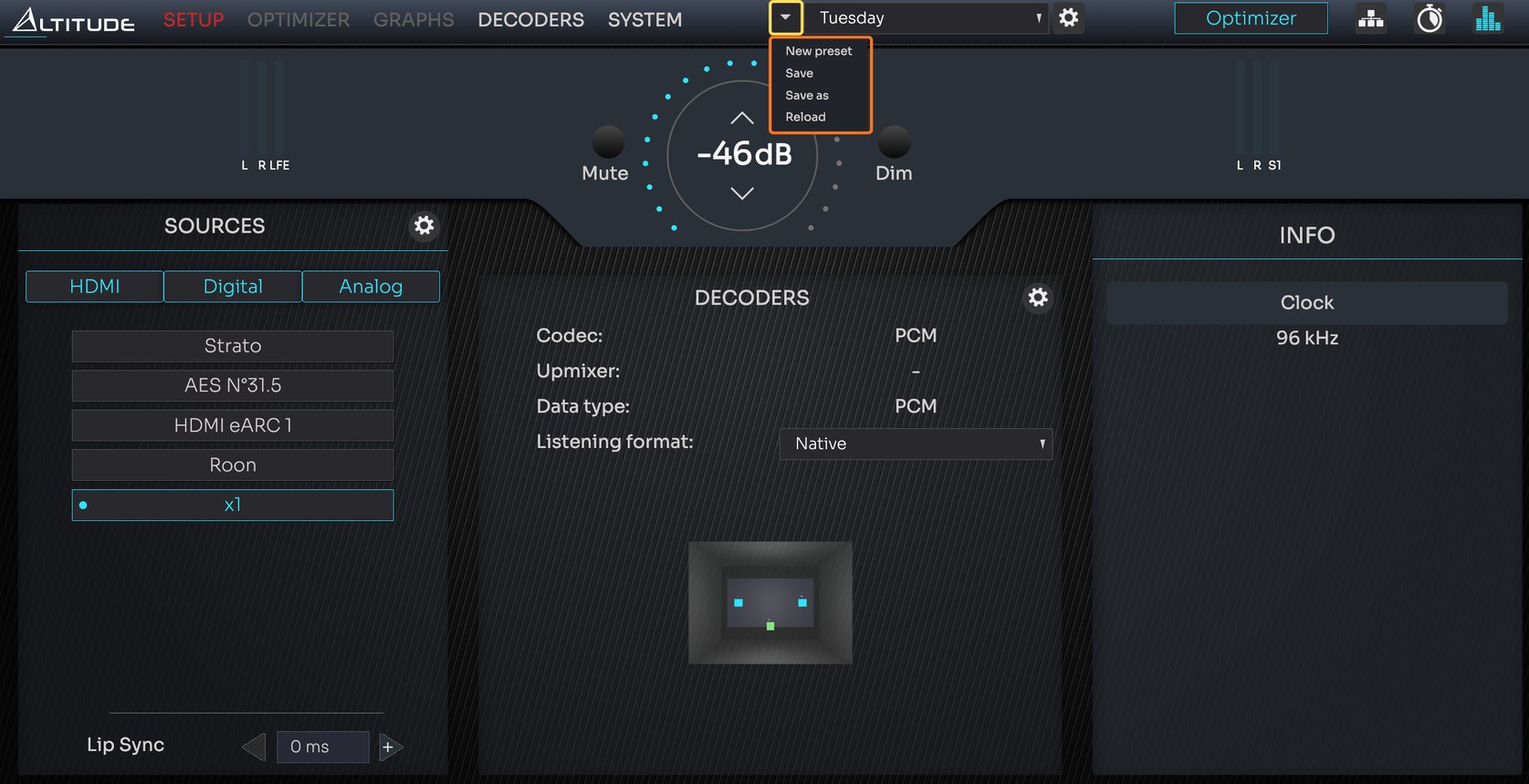Switch to the SETUP tab

point(194,19)
